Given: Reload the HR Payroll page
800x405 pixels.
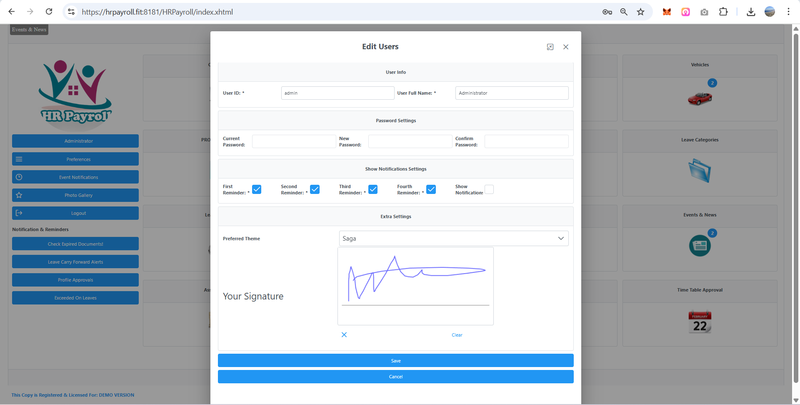Looking at the screenshot, I should tap(48, 12).
